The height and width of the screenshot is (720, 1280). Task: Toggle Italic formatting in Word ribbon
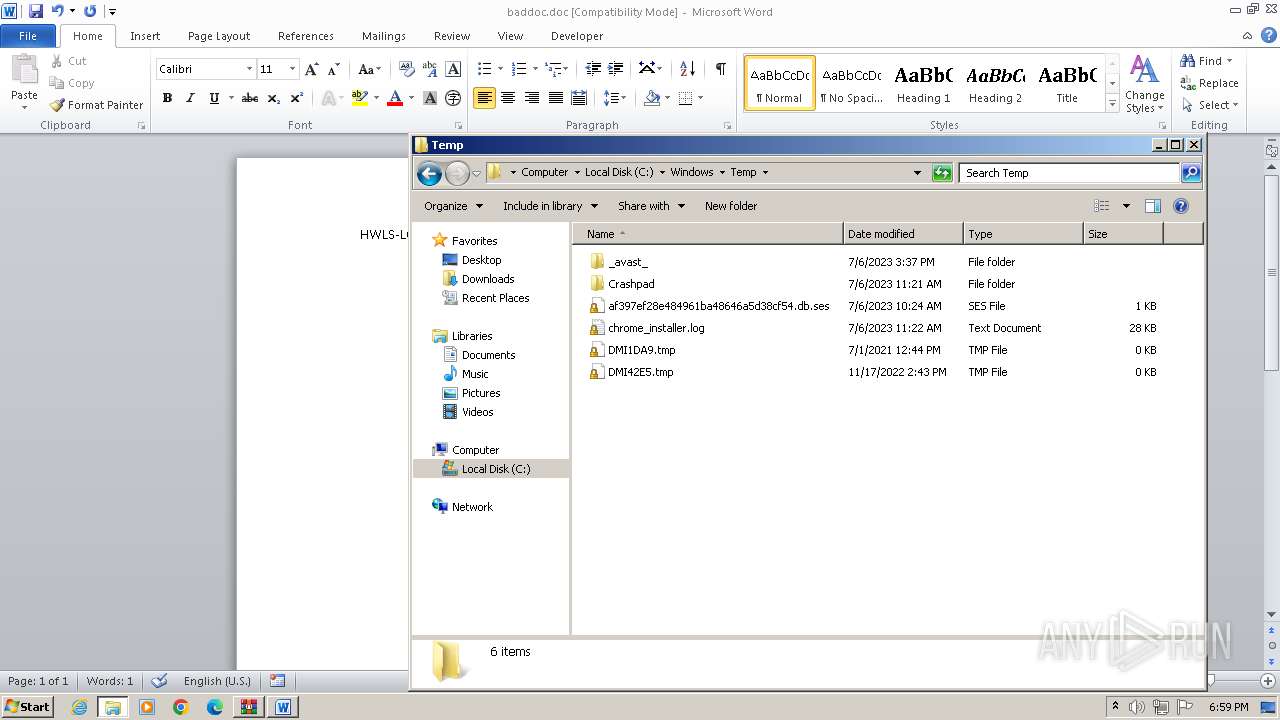(x=190, y=98)
